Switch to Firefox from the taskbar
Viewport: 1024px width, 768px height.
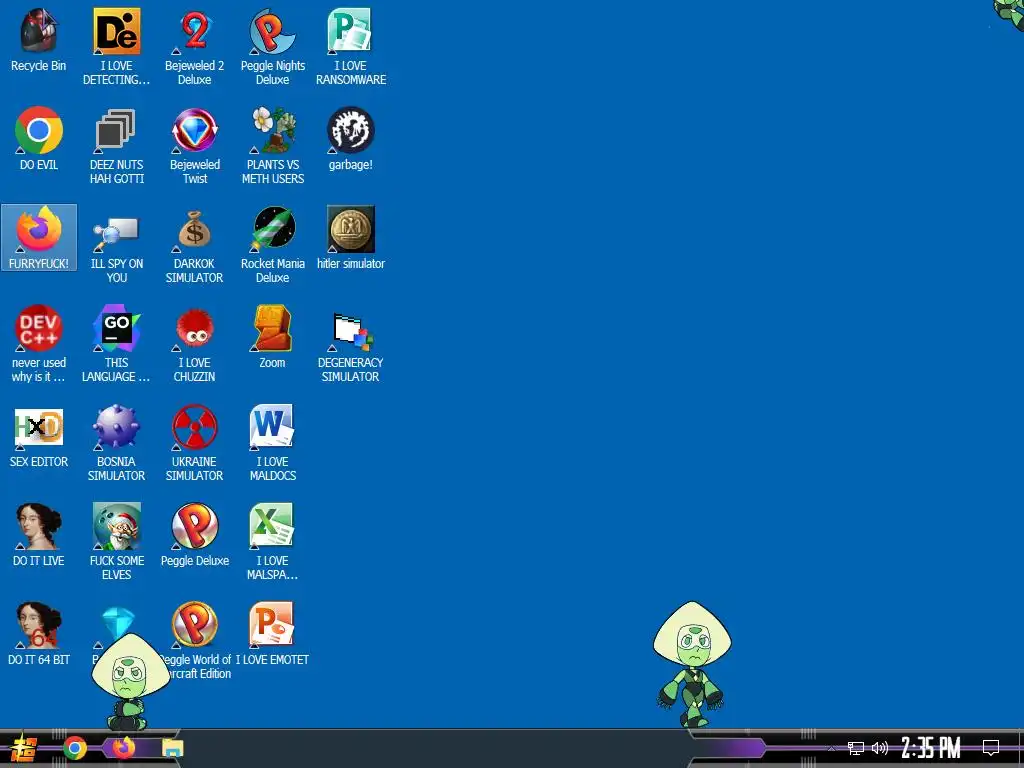(x=124, y=747)
